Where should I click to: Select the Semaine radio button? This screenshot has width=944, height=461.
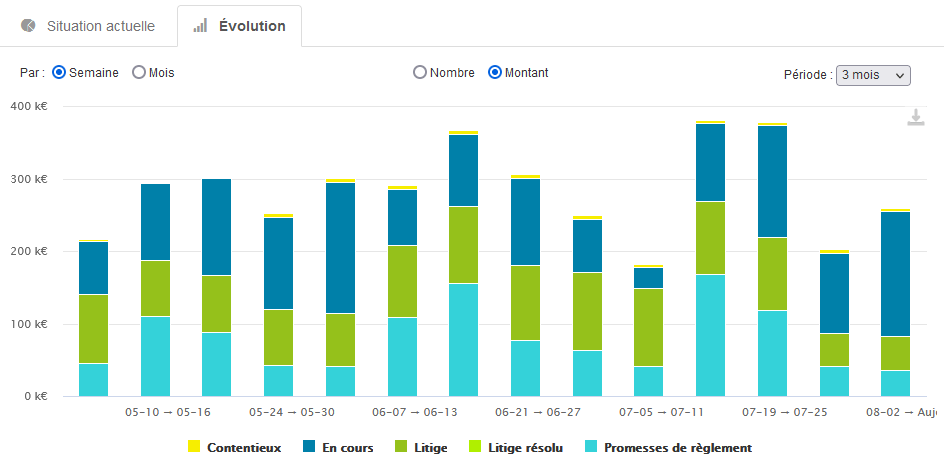point(59,73)
